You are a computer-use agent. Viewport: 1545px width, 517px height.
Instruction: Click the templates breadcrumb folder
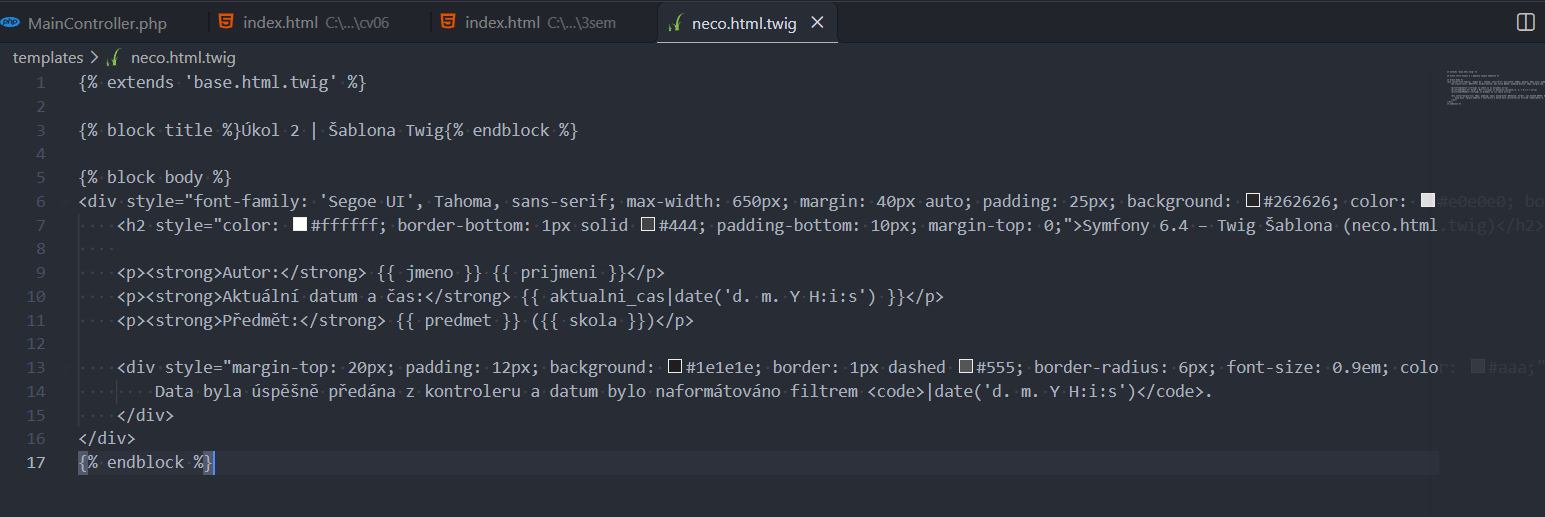click(x=48, y=58)
